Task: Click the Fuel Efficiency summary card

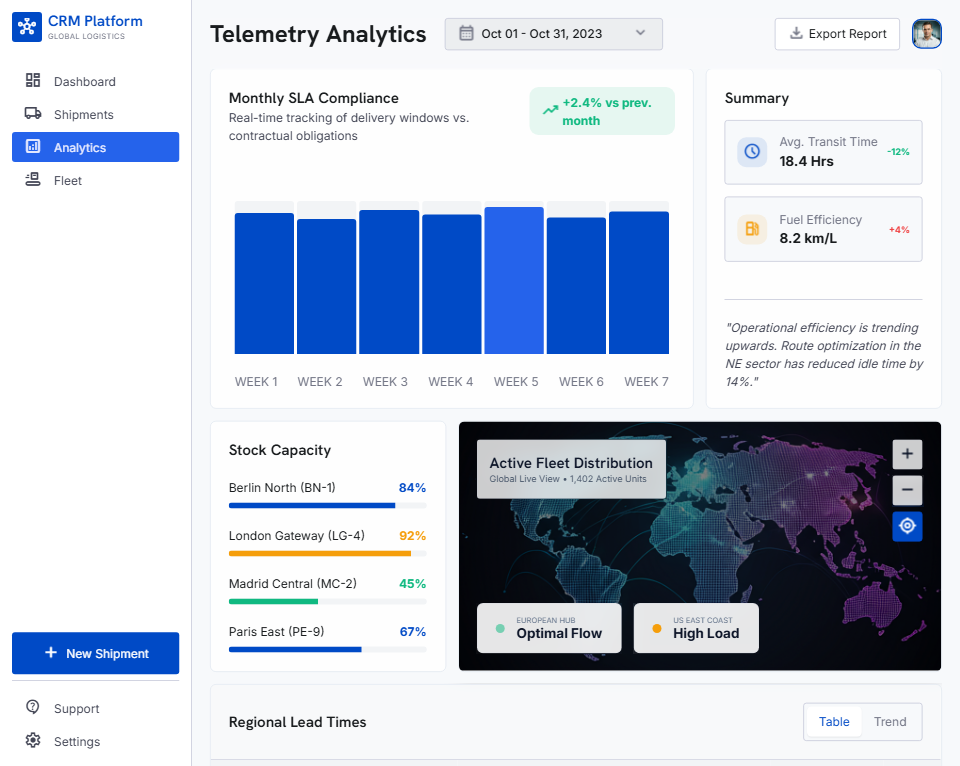Action: tap(823, 229)
